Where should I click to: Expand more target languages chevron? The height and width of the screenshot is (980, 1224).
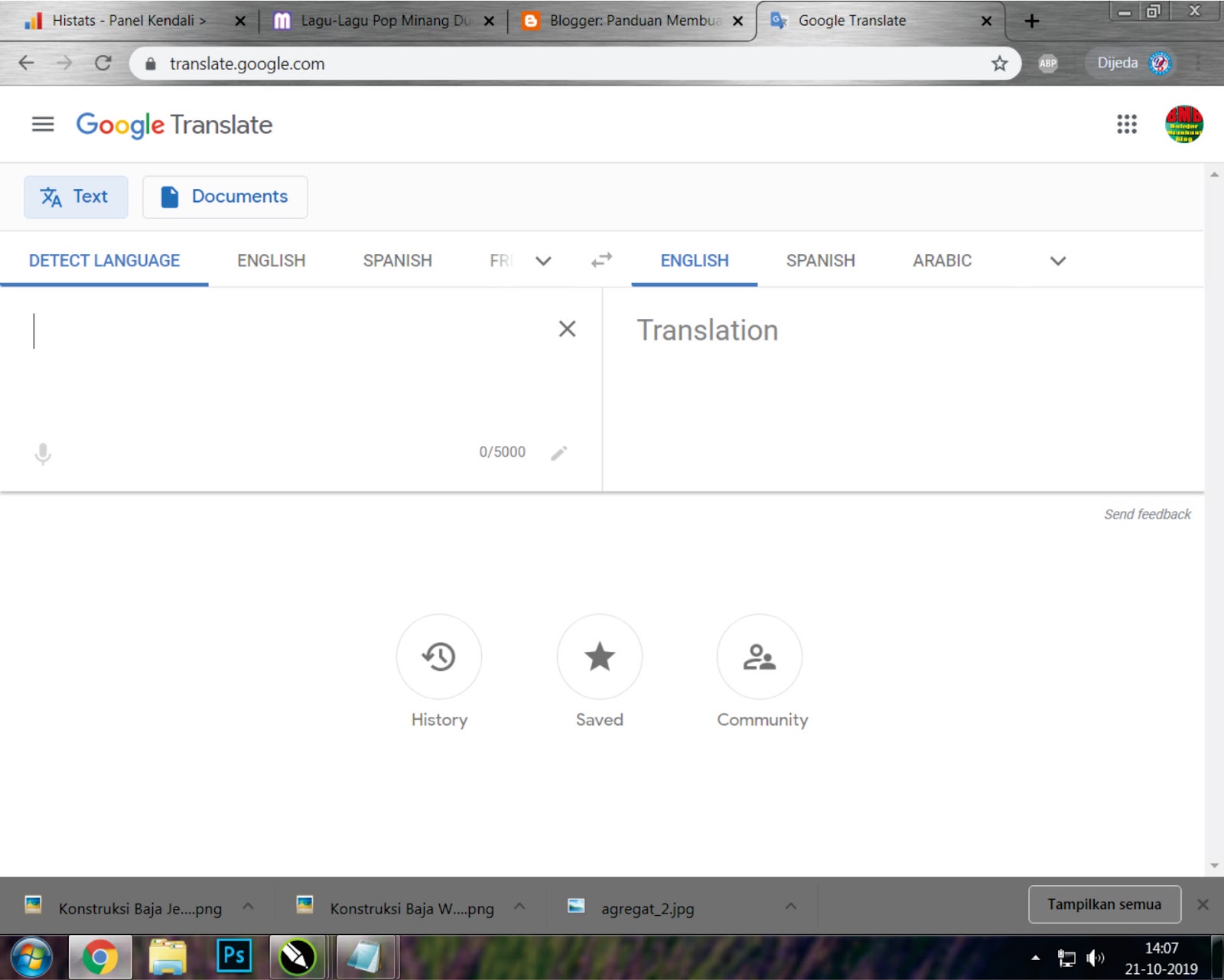point(1058,261)
